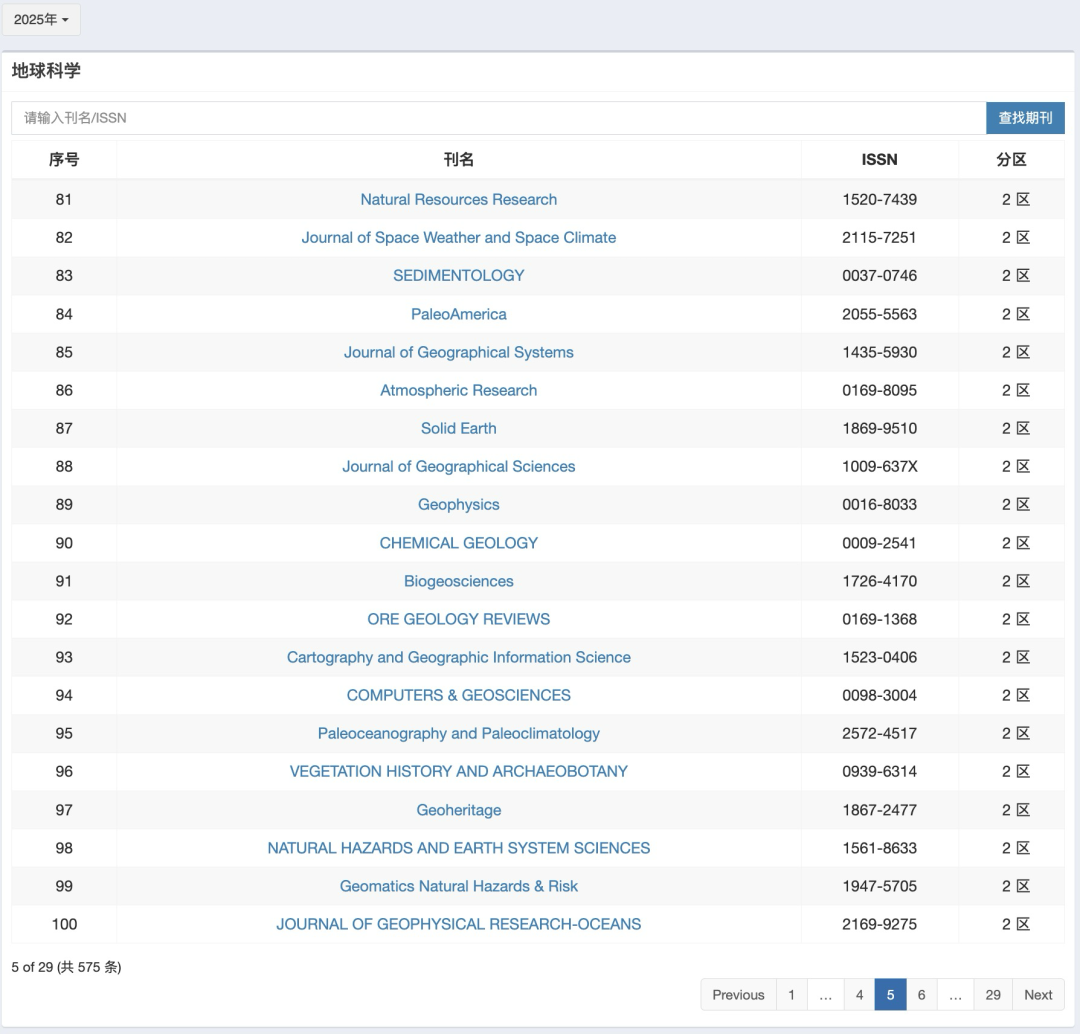Viewport: 1080px width, 1034px height.
Task: Click the ISSN value 1867-2477
Action: [880, 809]
